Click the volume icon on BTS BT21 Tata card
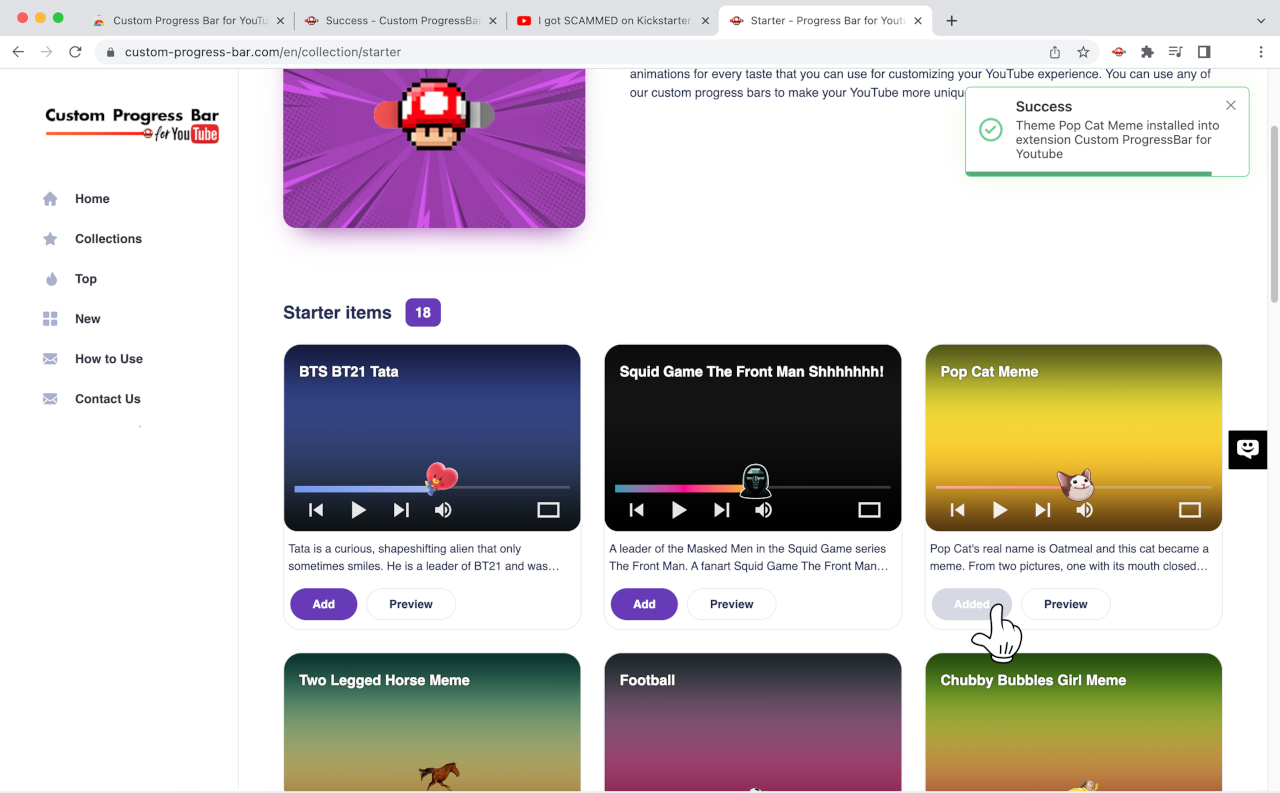This screenshot has width=1280, height=793. click(443, 510)
